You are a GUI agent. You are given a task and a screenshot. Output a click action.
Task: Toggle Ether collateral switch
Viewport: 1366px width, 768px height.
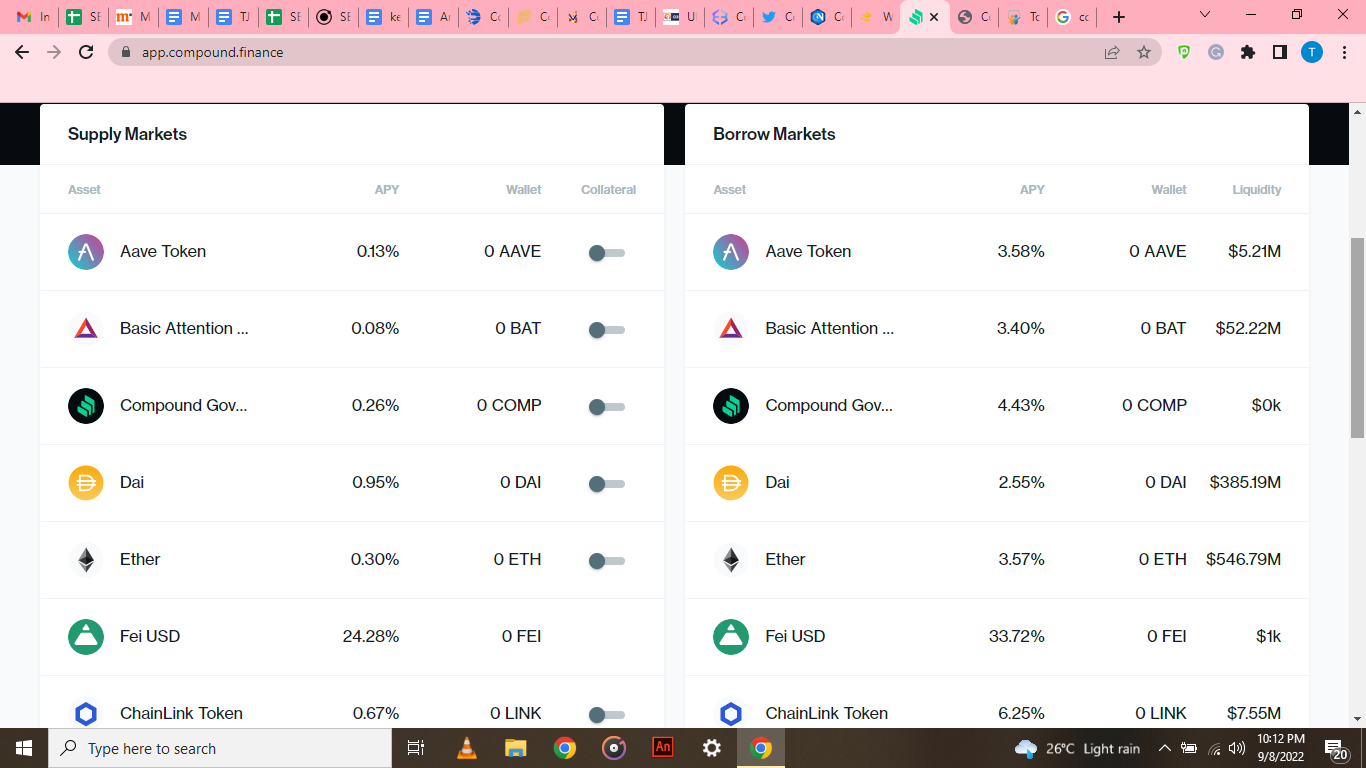607,561
